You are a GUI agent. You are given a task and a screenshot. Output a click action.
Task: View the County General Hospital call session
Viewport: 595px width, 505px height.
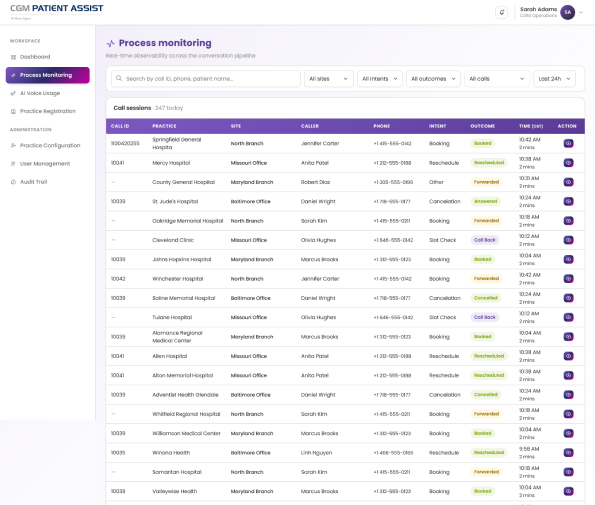click(x=568, y=182)
